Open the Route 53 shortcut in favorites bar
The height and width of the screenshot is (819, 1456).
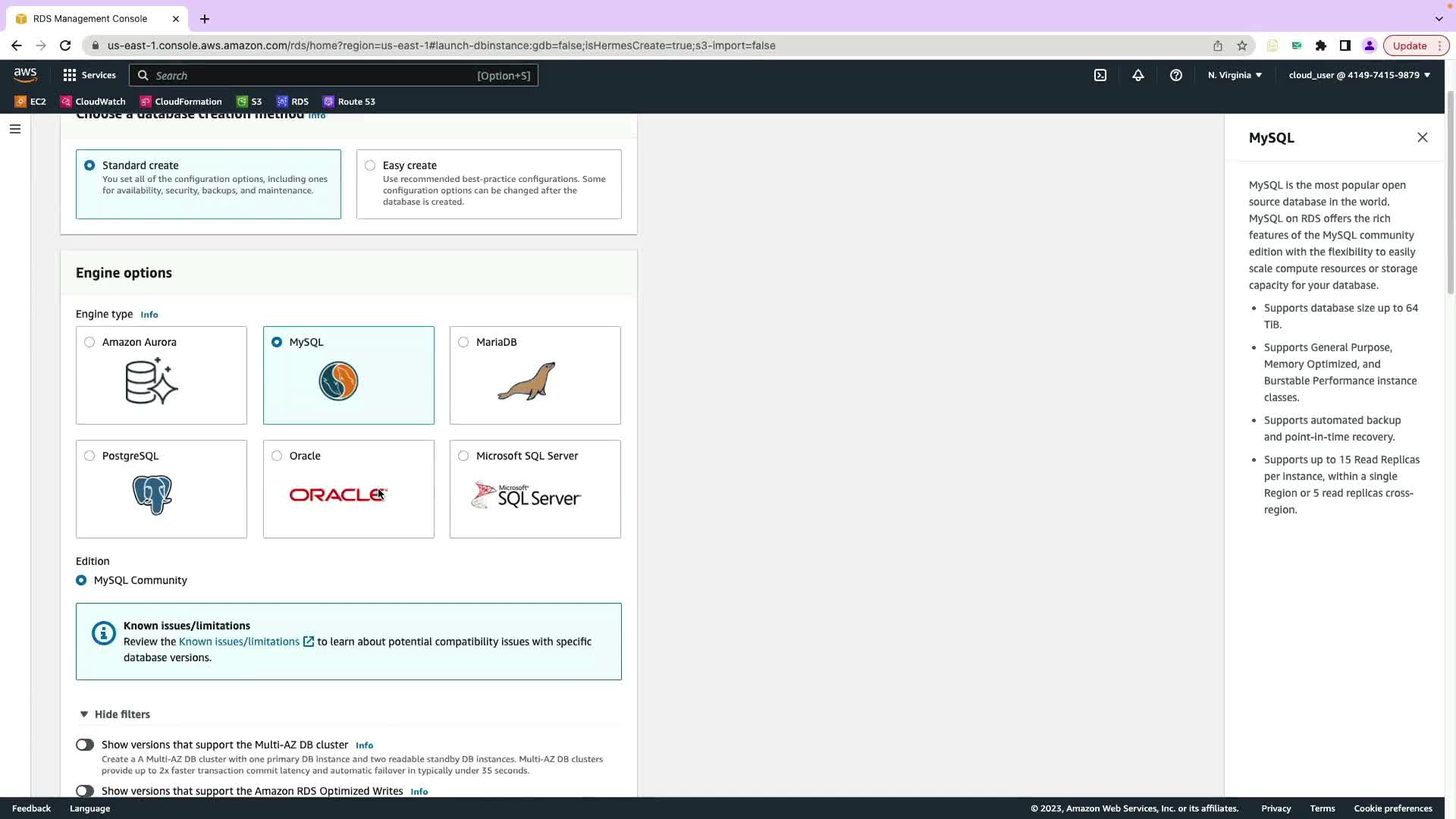[349, 102]
